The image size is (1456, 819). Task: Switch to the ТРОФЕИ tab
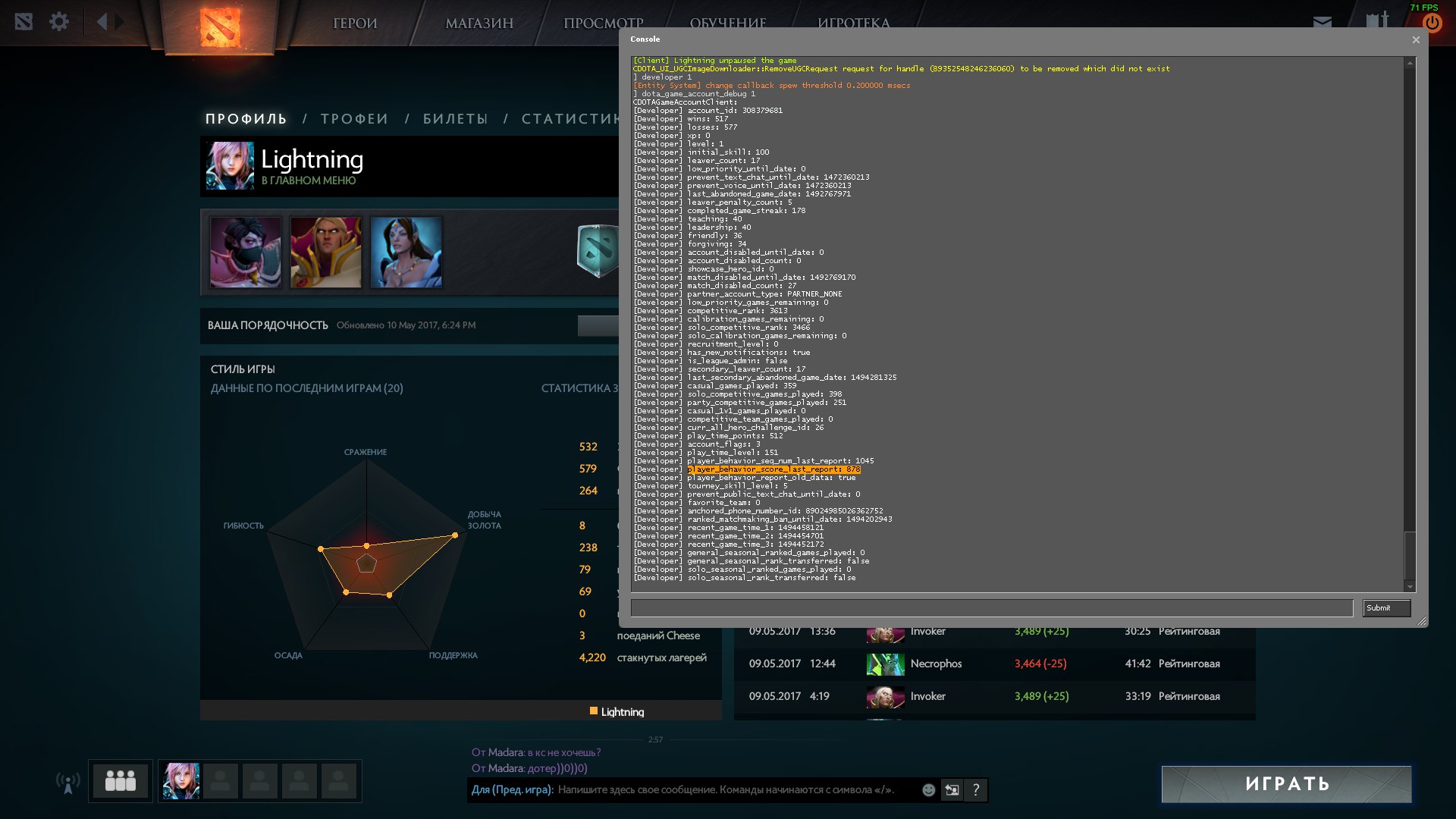pos(354,119)
